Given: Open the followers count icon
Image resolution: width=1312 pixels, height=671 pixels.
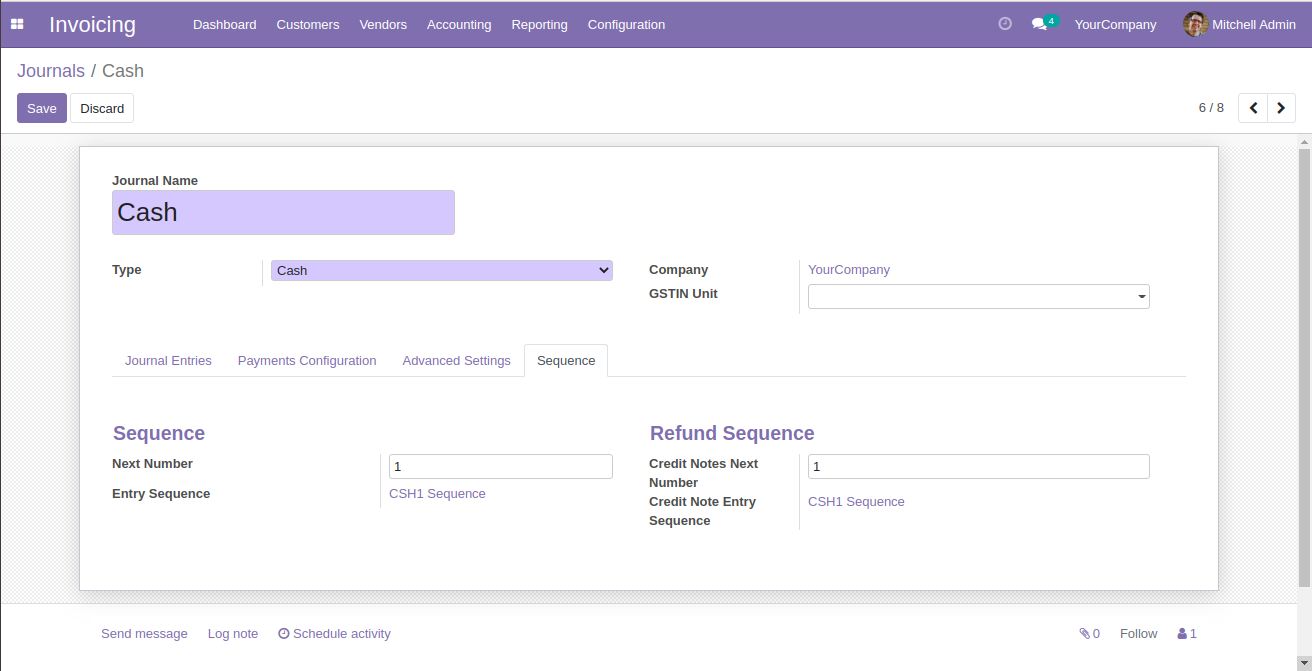Looking at the screenshot, I should coord(1187,633).
